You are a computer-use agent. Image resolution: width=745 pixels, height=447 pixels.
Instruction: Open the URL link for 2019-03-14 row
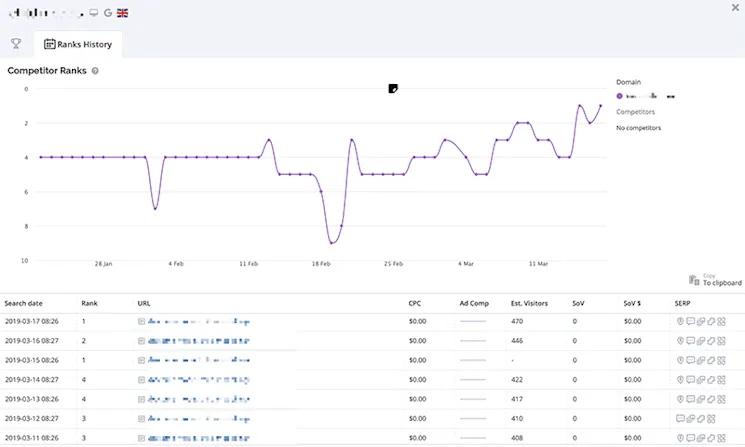click(198, 379)
